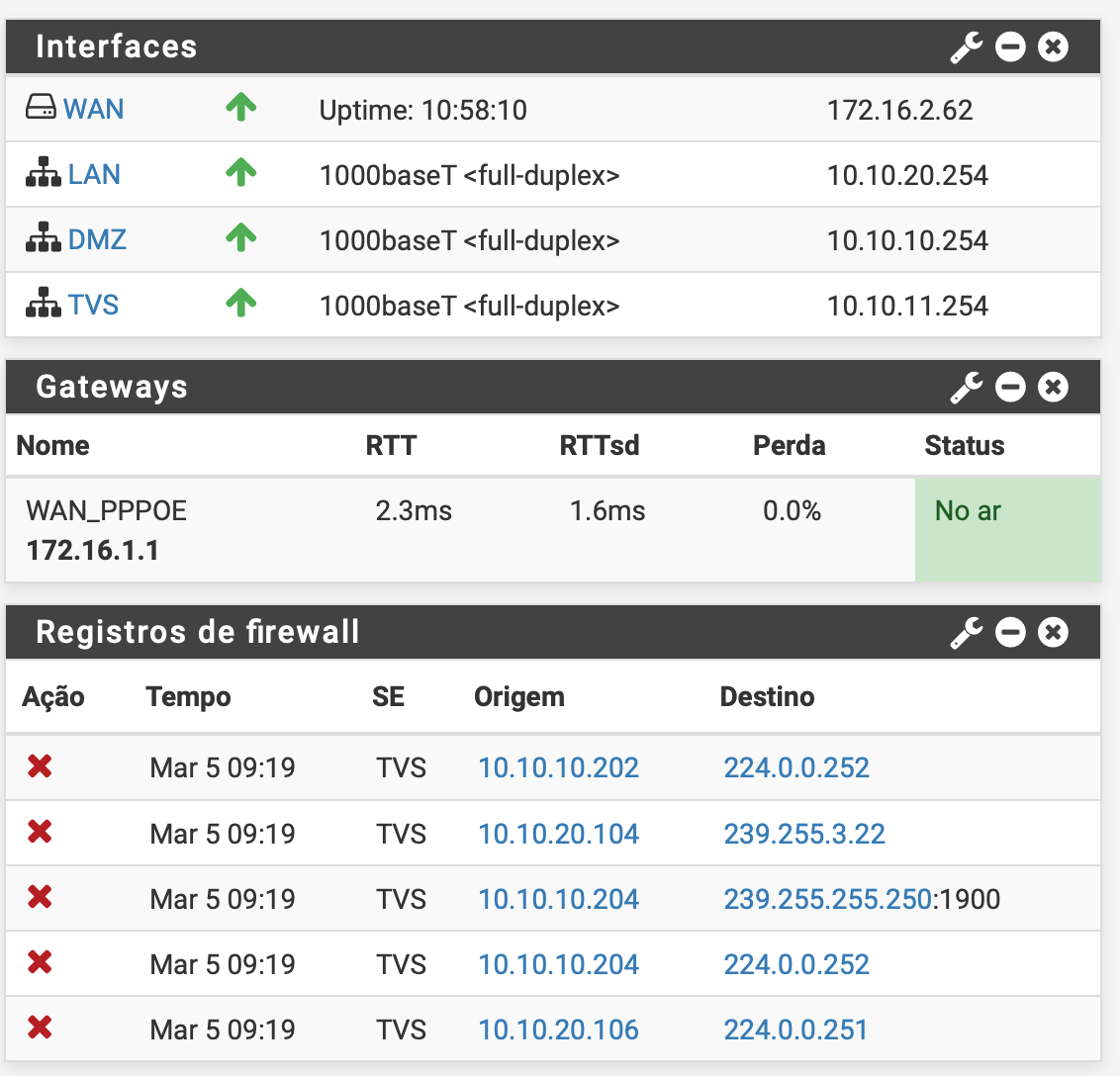
Task: Minimize the Gateways widget panel
Action: pyautogui.click(x=1010, y=387)
